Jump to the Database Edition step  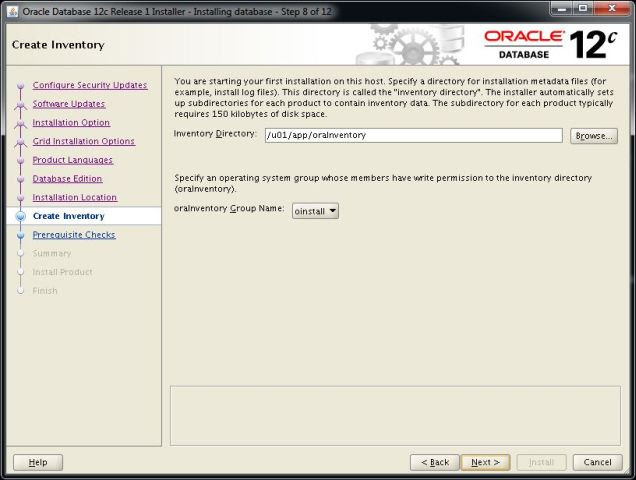point(67,179)
